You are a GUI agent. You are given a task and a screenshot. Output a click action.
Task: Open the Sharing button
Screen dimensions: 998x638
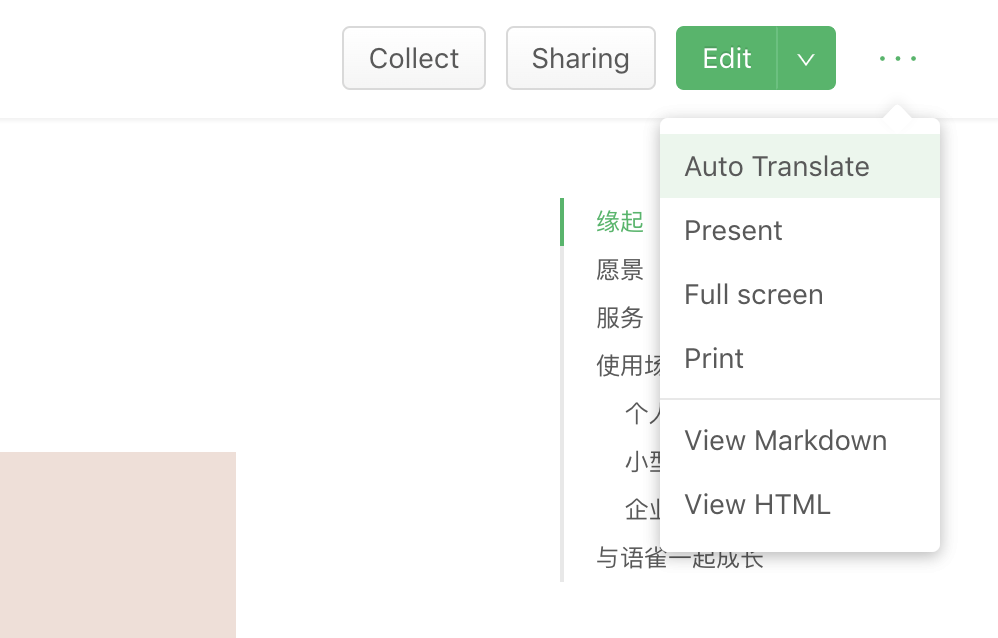click(580, 59)
